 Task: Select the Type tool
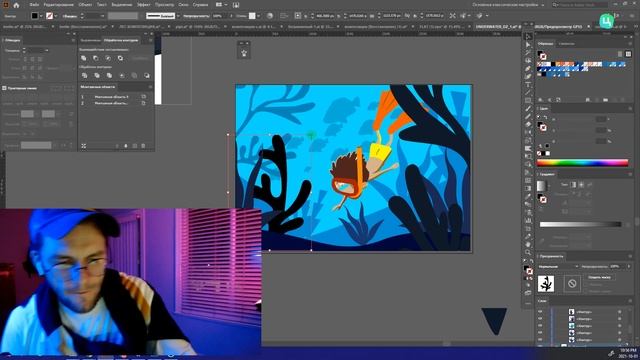pyautogui.click(x=528, y=84)
